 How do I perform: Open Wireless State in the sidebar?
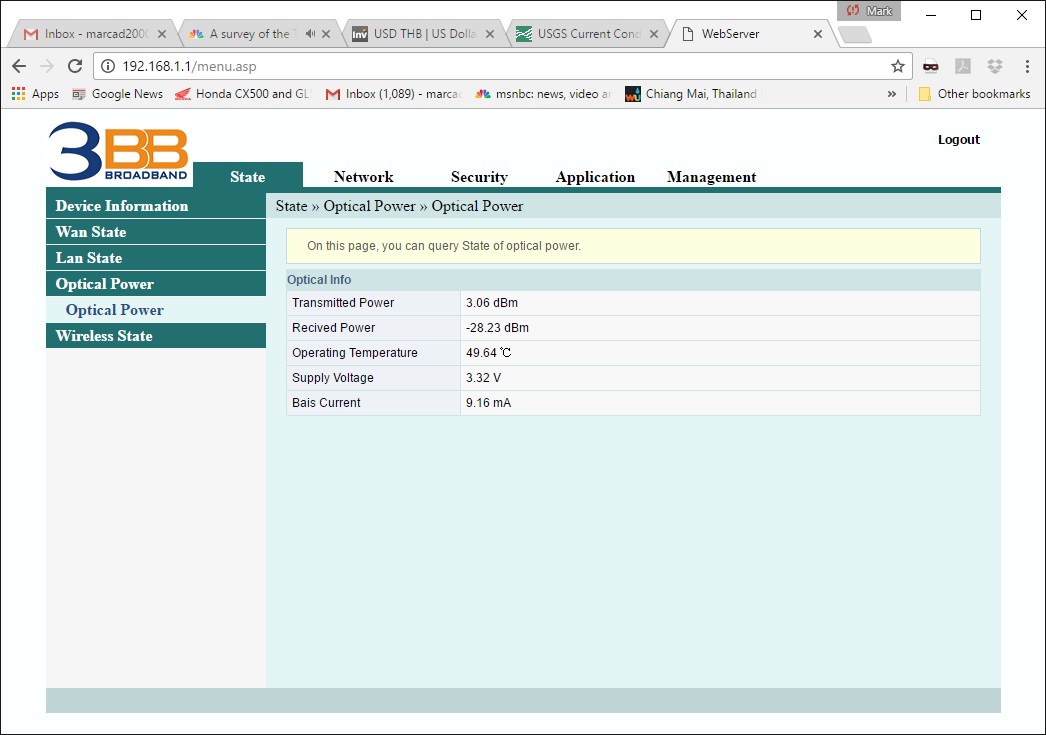(156, 335)
